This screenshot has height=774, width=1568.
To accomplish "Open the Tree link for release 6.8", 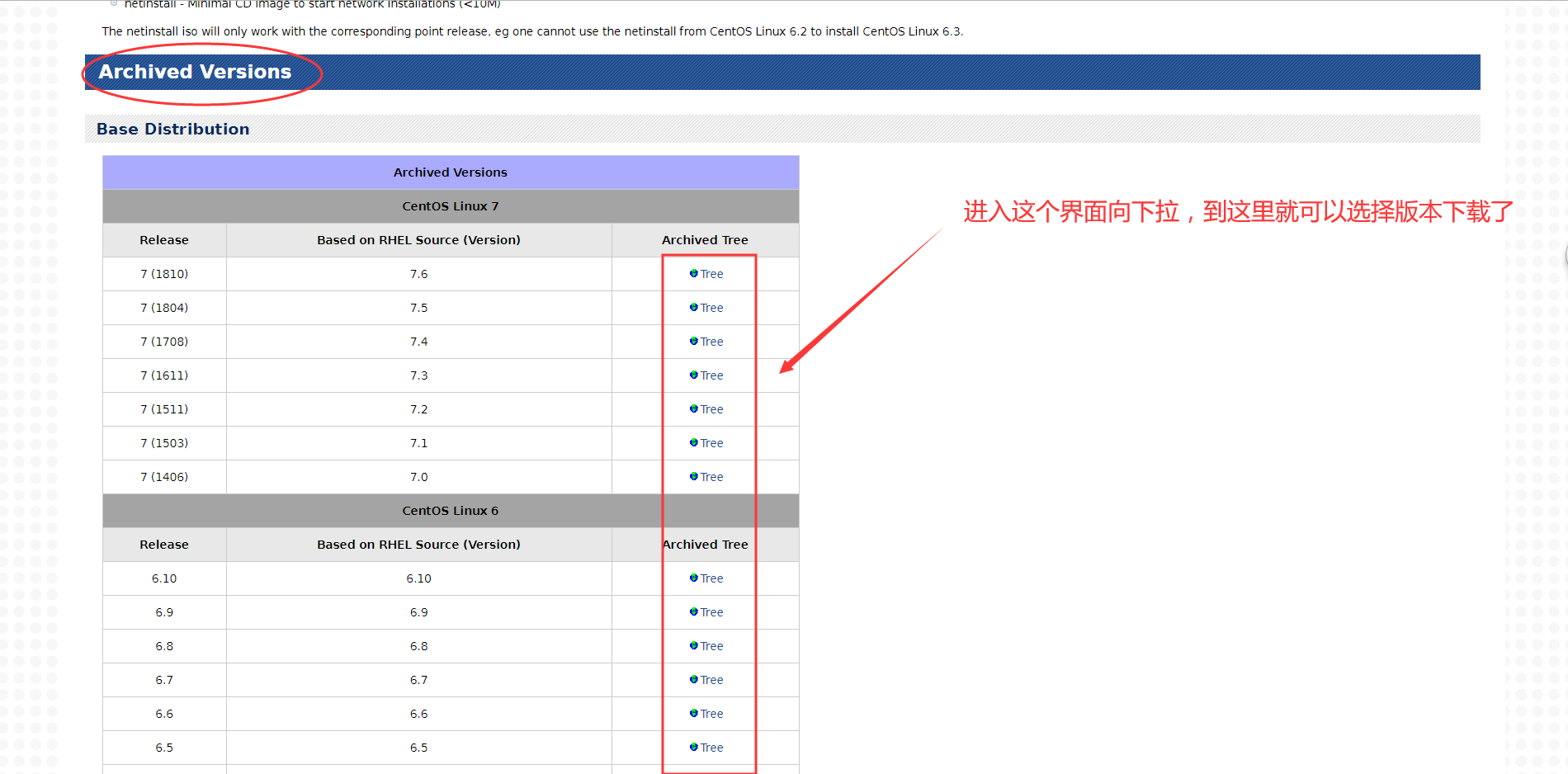I will (711, 646).
